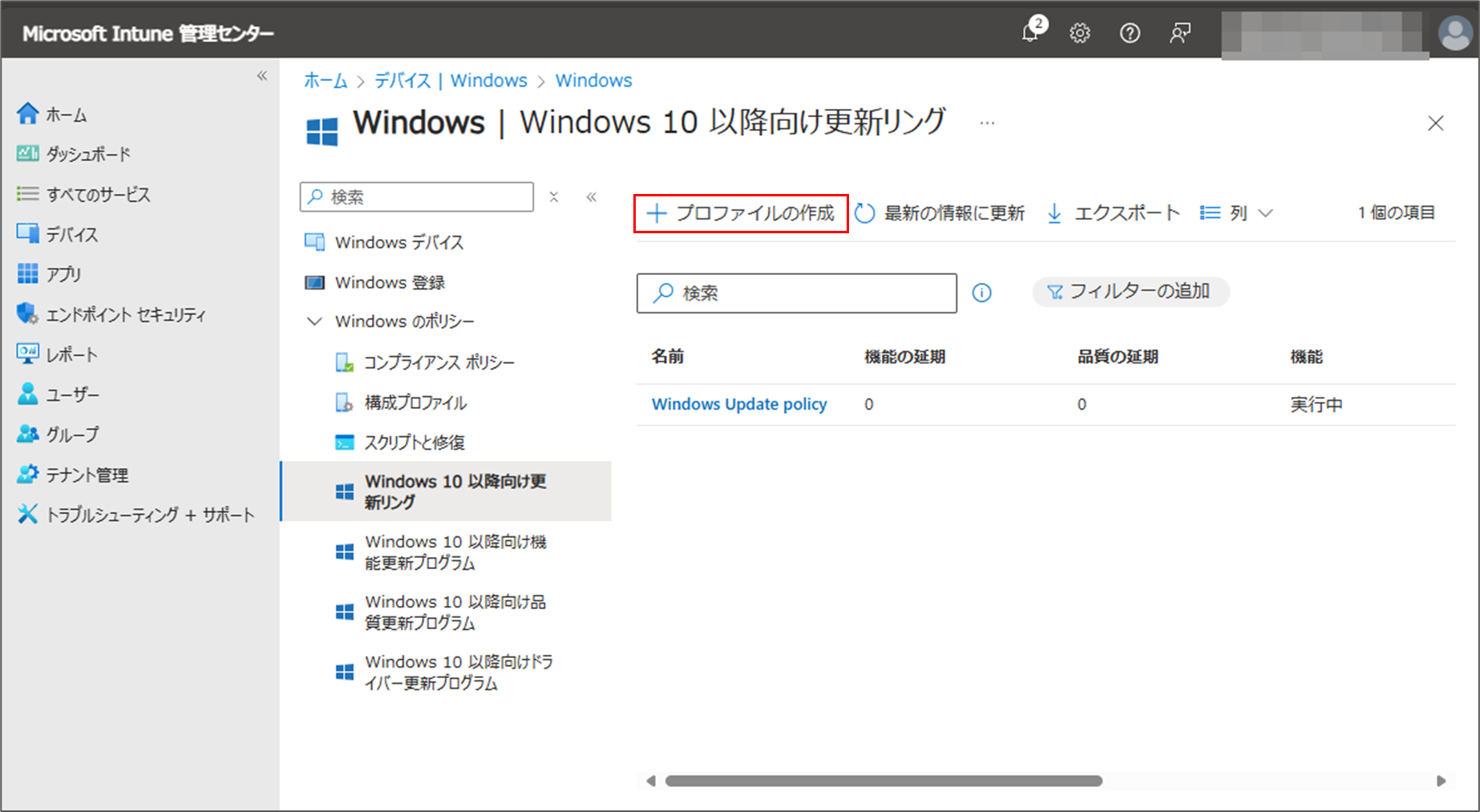Sort by the 機能 column header
Viewport: 1480px width, 812px height.
1306,357
